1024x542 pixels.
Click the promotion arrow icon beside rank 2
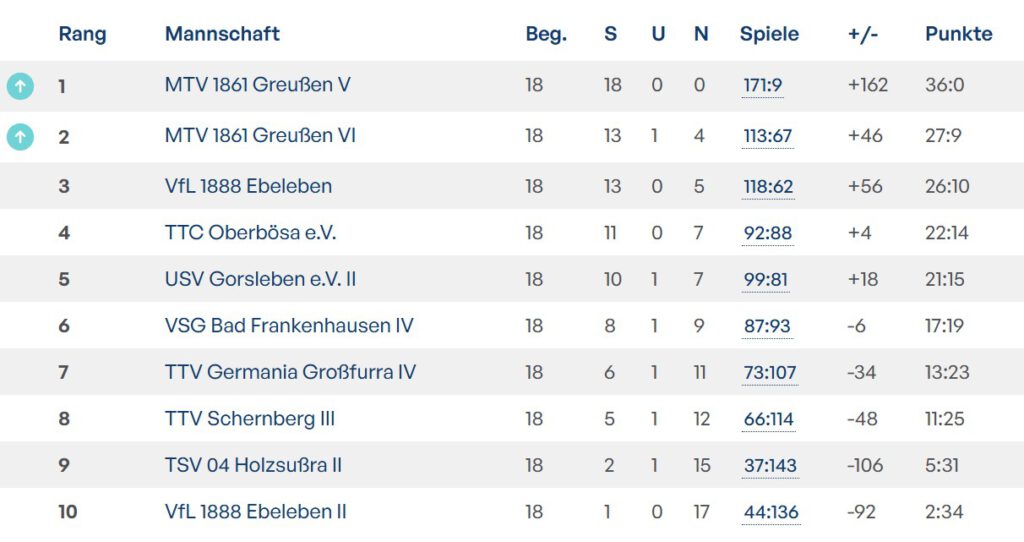[x=20, y=136]
